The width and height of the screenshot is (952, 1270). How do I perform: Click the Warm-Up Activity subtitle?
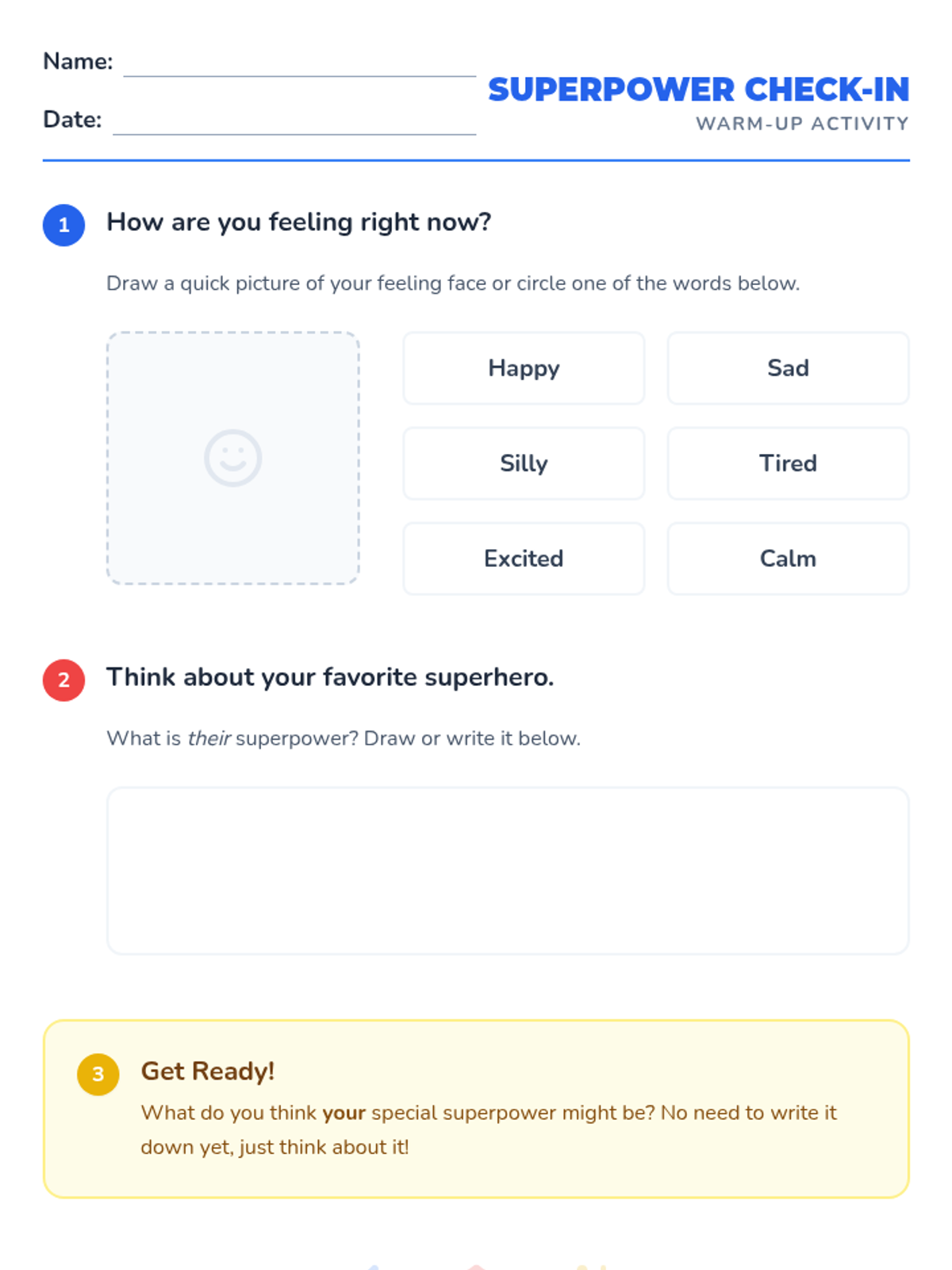[x=802, y=124]
